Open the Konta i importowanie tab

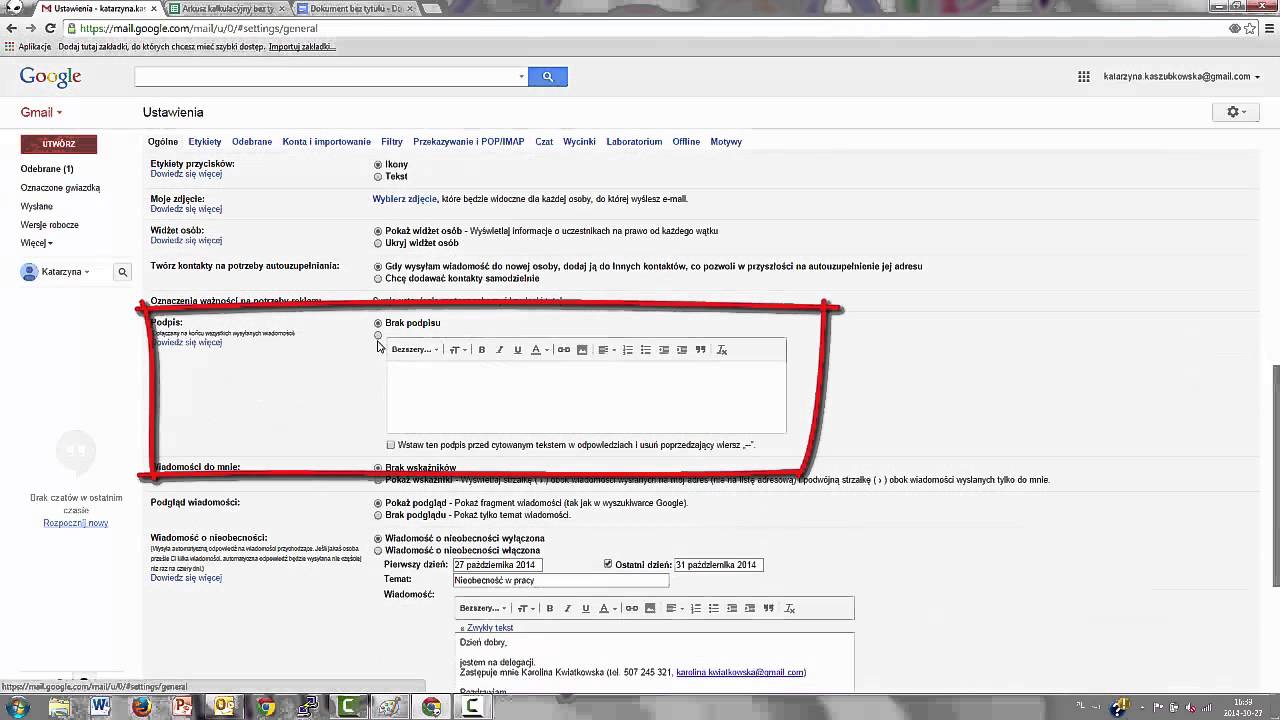point(327,142)
